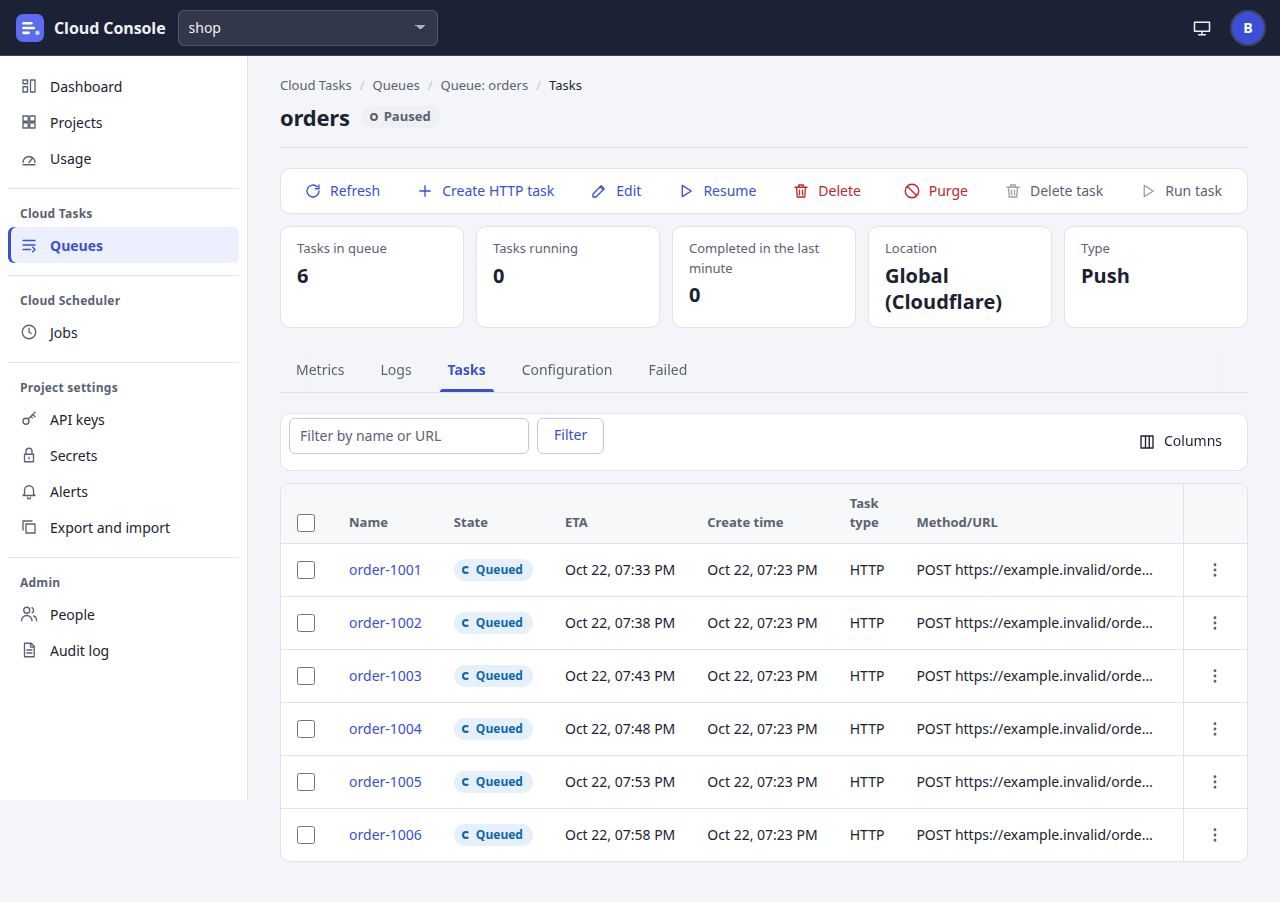Select checkbox for order-1001
Image resolution: width=1280 pixels, height=902 pixels.
tap(306, 570)
